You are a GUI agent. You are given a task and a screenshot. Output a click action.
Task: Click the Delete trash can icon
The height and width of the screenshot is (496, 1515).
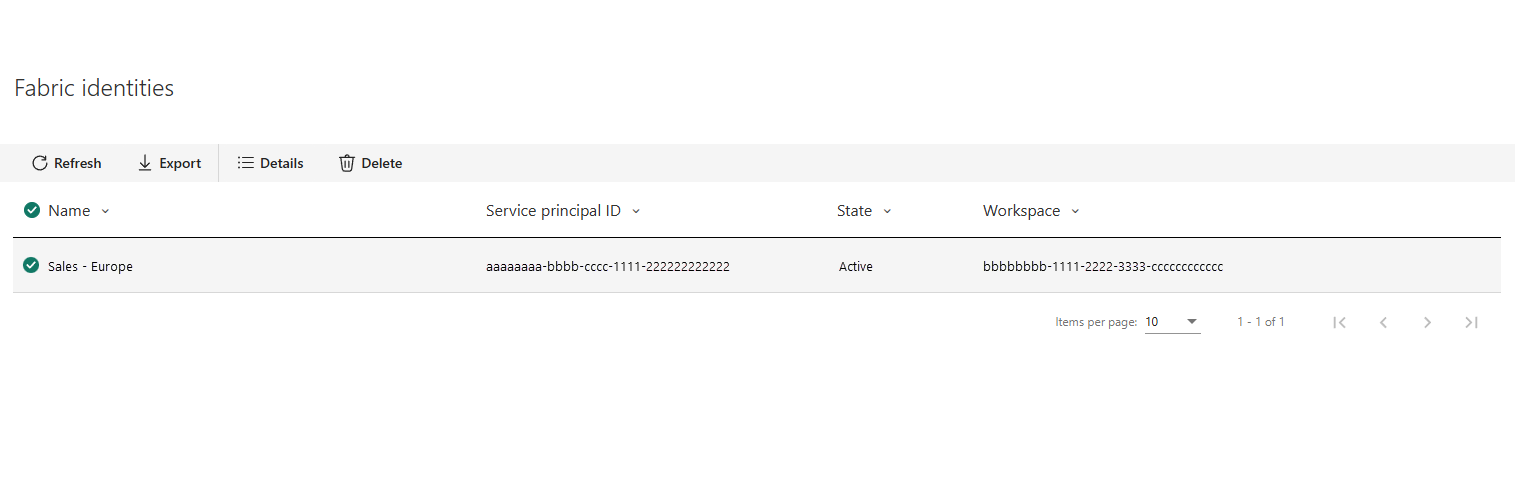pos(347,163)
